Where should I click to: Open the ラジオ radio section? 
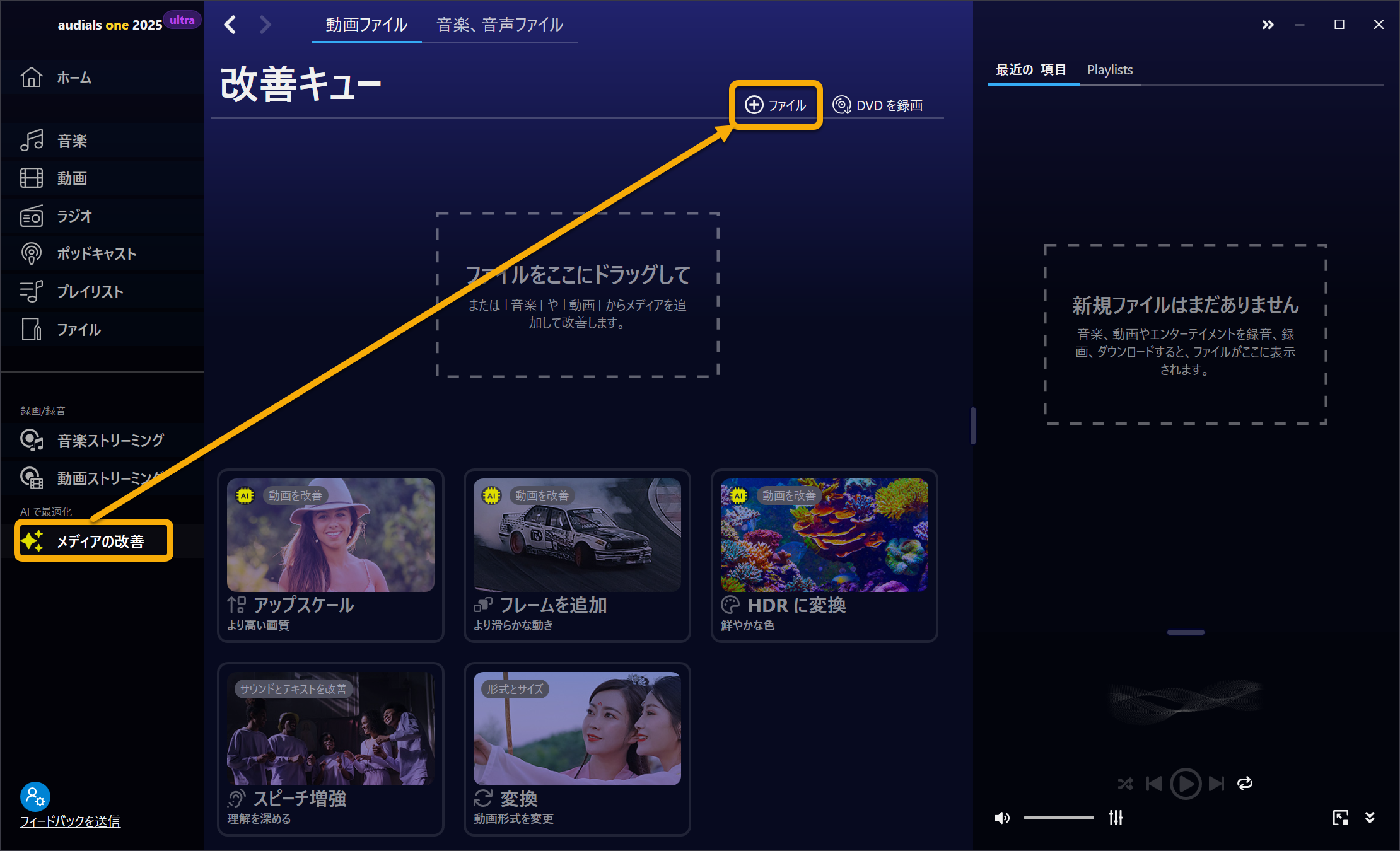[x=102, y=216]
